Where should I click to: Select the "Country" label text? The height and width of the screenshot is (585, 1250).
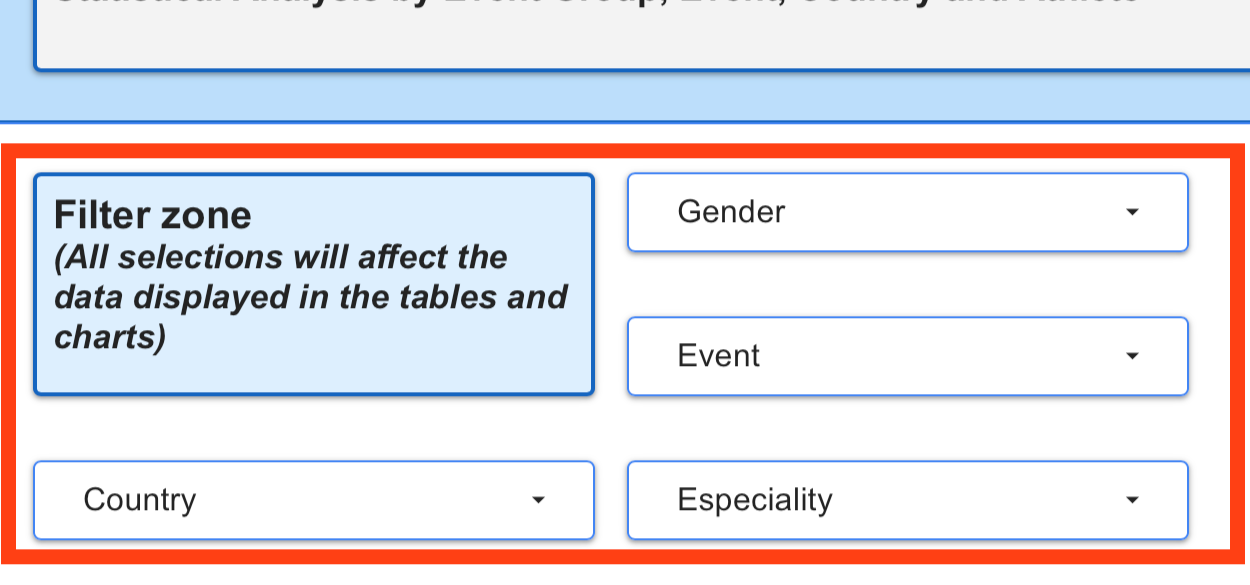(140, 500)
